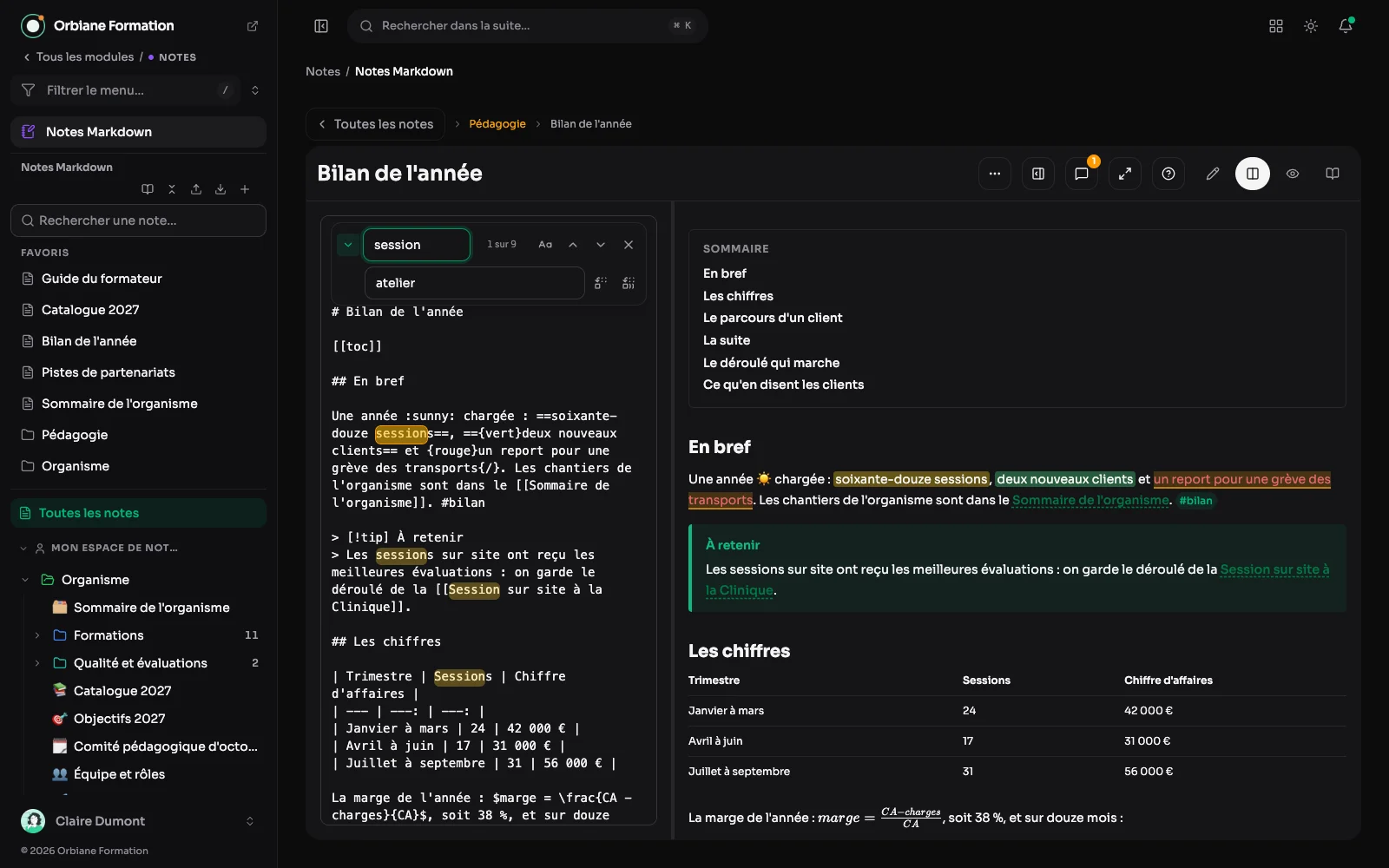Go to previous search match
The width and height of the screenshot is (1389, 868).
tap(573, 245)
